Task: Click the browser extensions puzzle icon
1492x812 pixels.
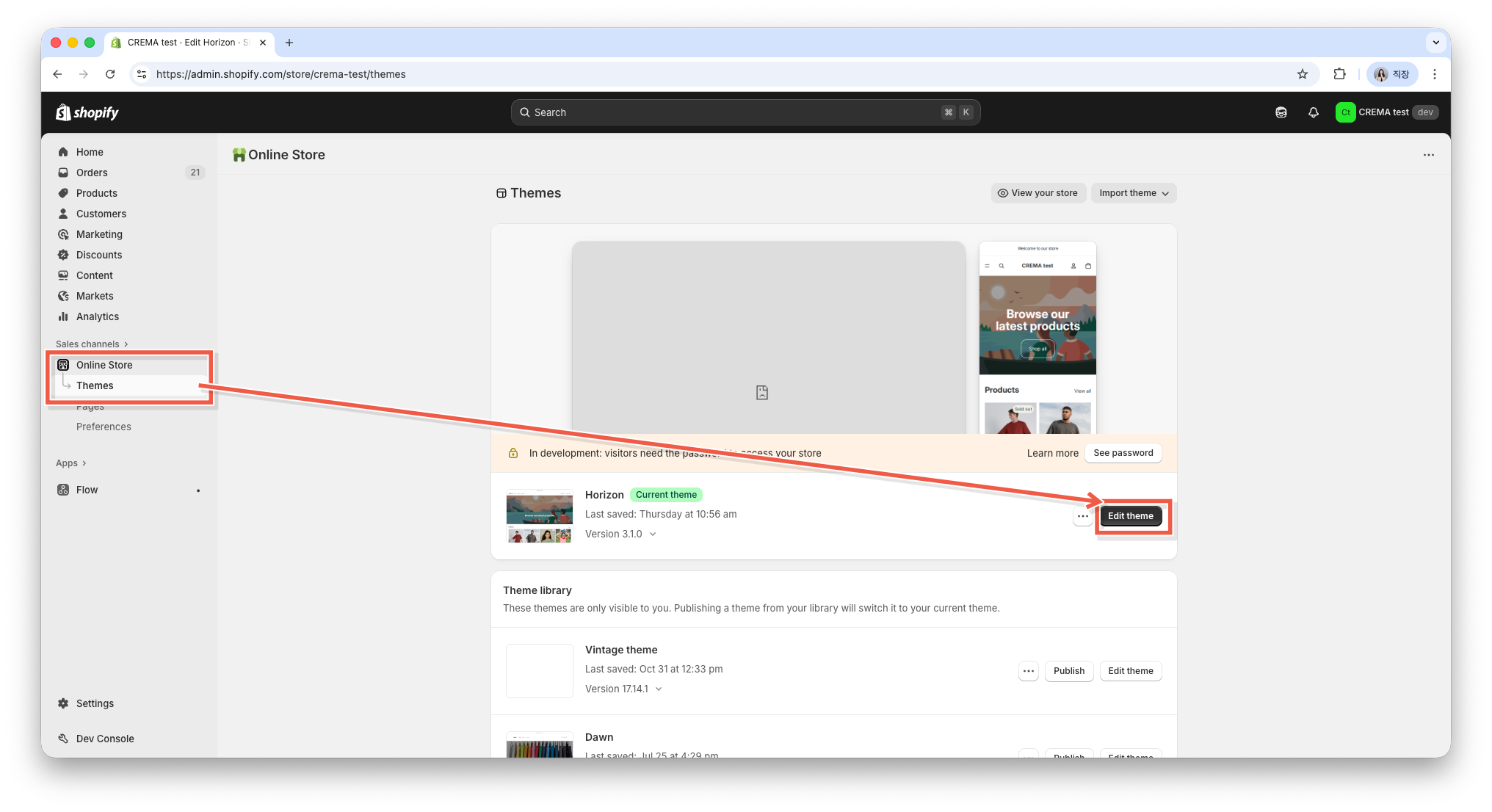Action: coord(1339,74)
